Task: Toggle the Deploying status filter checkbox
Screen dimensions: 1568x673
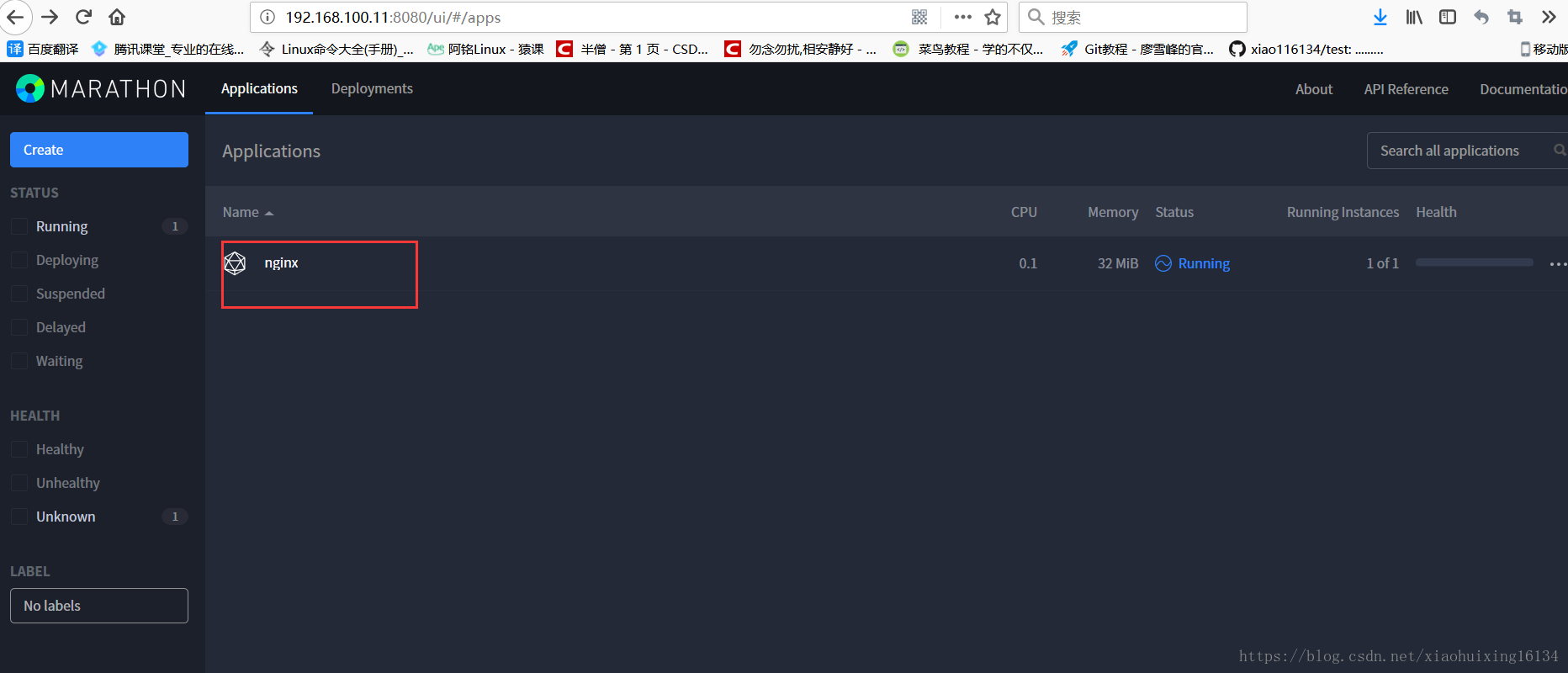Action: click(19, 260)
